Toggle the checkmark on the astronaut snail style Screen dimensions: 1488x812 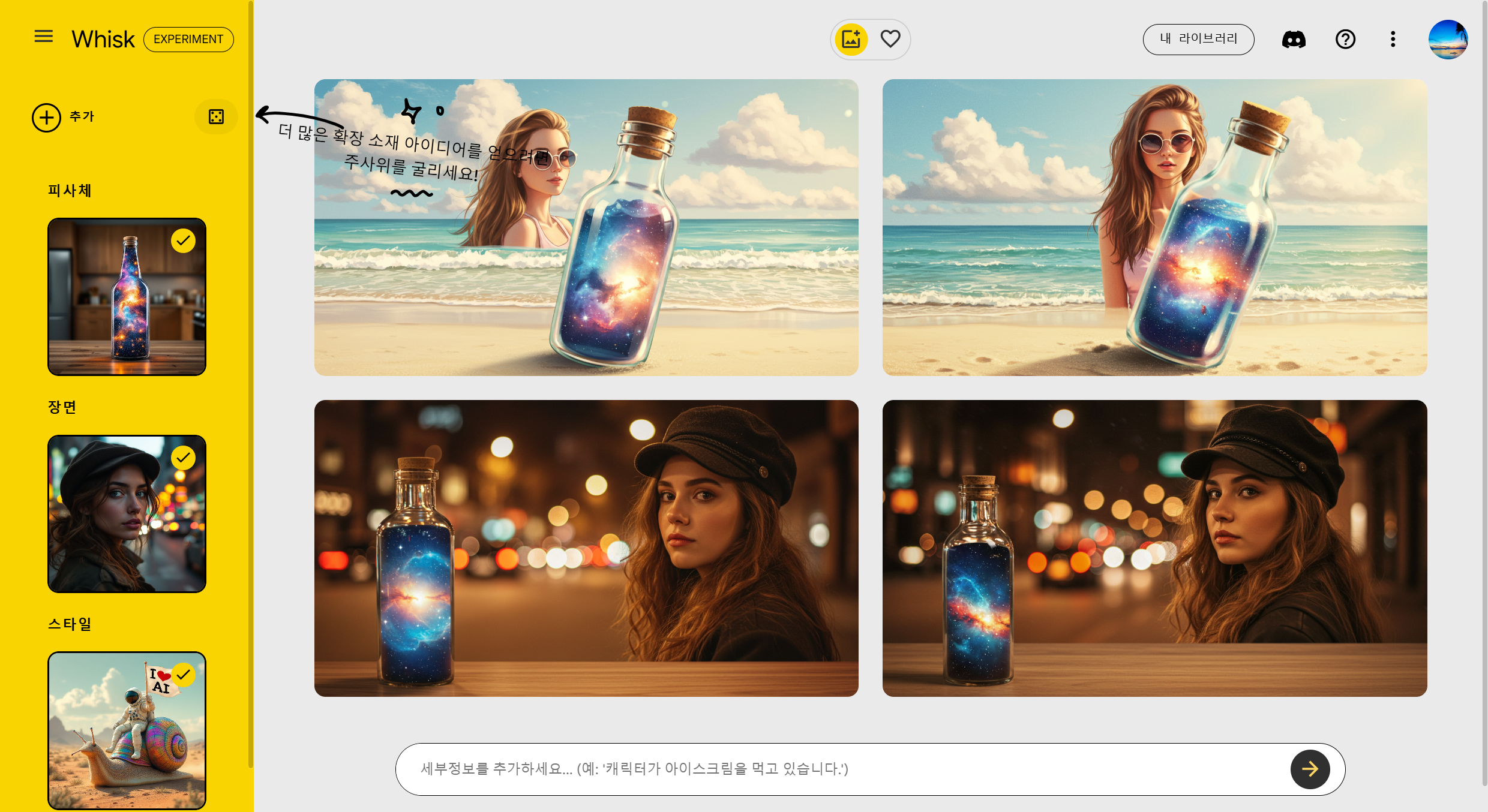pyautogui.click(x=183, y=675)
